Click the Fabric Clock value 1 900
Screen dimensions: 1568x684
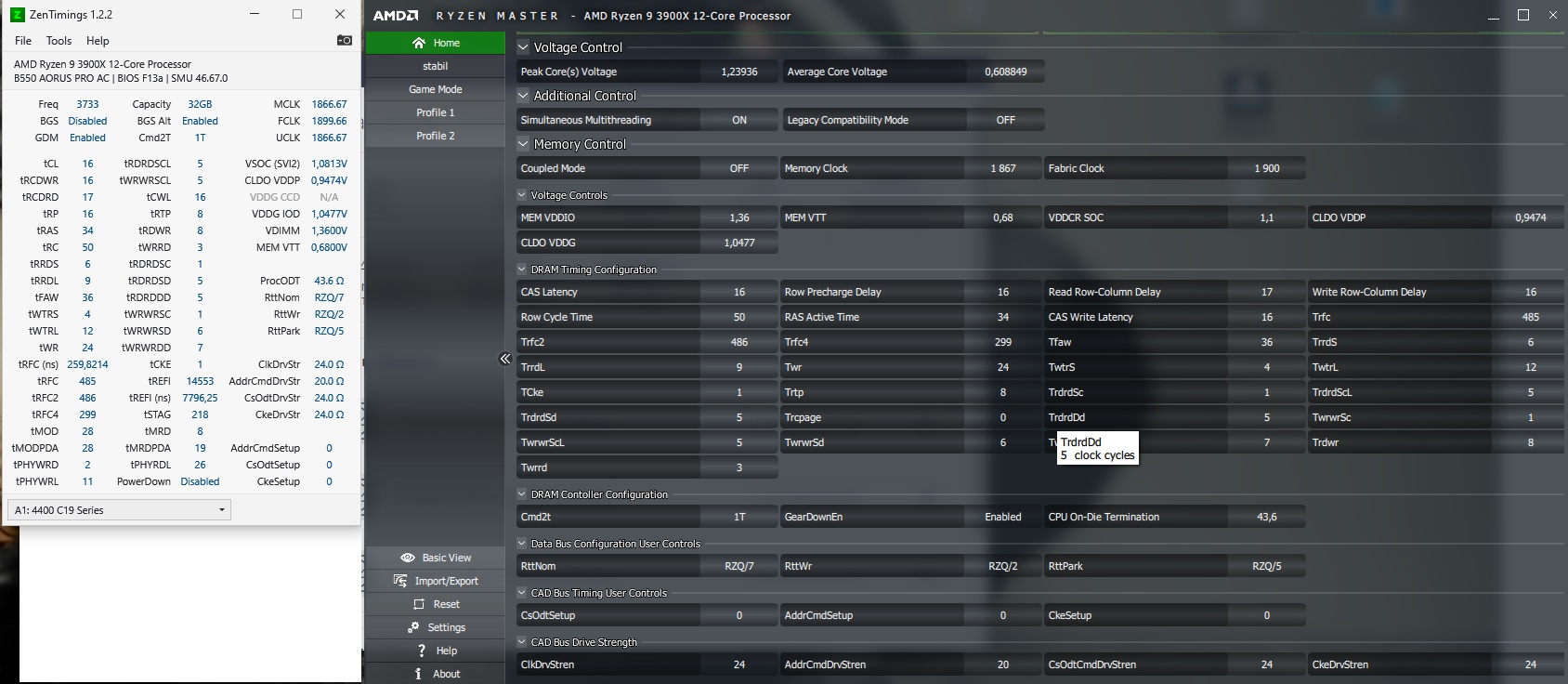1267,168
